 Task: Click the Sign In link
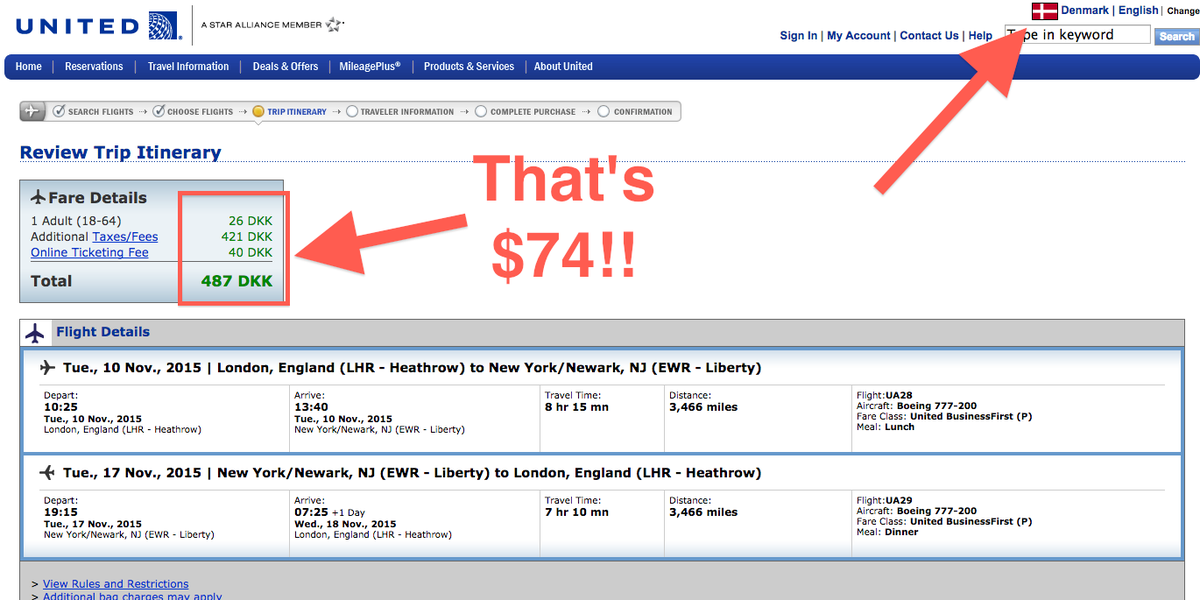[x=798, y=36]
